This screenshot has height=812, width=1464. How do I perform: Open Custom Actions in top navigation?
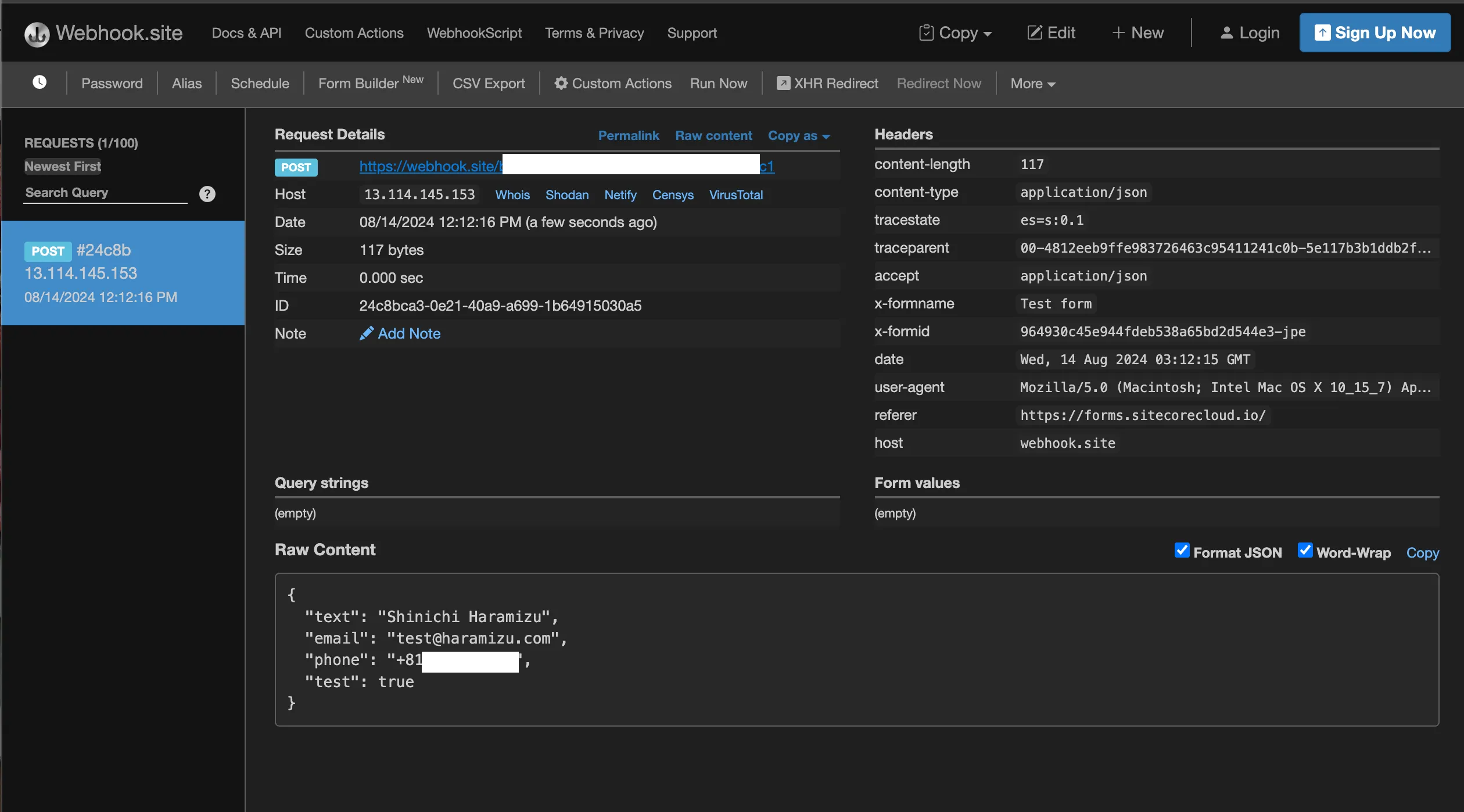coord(354,33)
